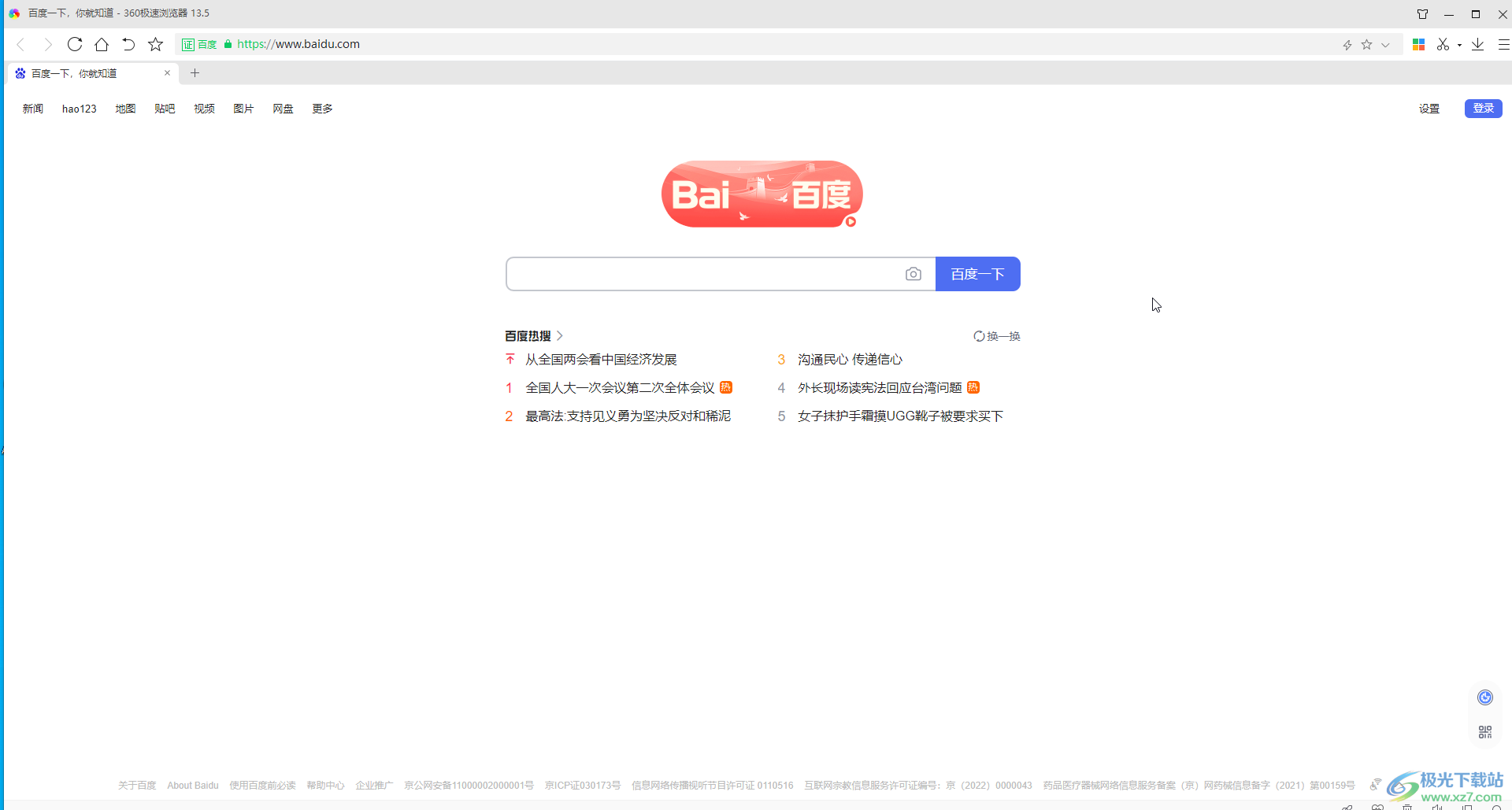Toggle the accessibility icon near page footer
The width and height of the screenshot is (1512, 810).
click(1375, 785)
